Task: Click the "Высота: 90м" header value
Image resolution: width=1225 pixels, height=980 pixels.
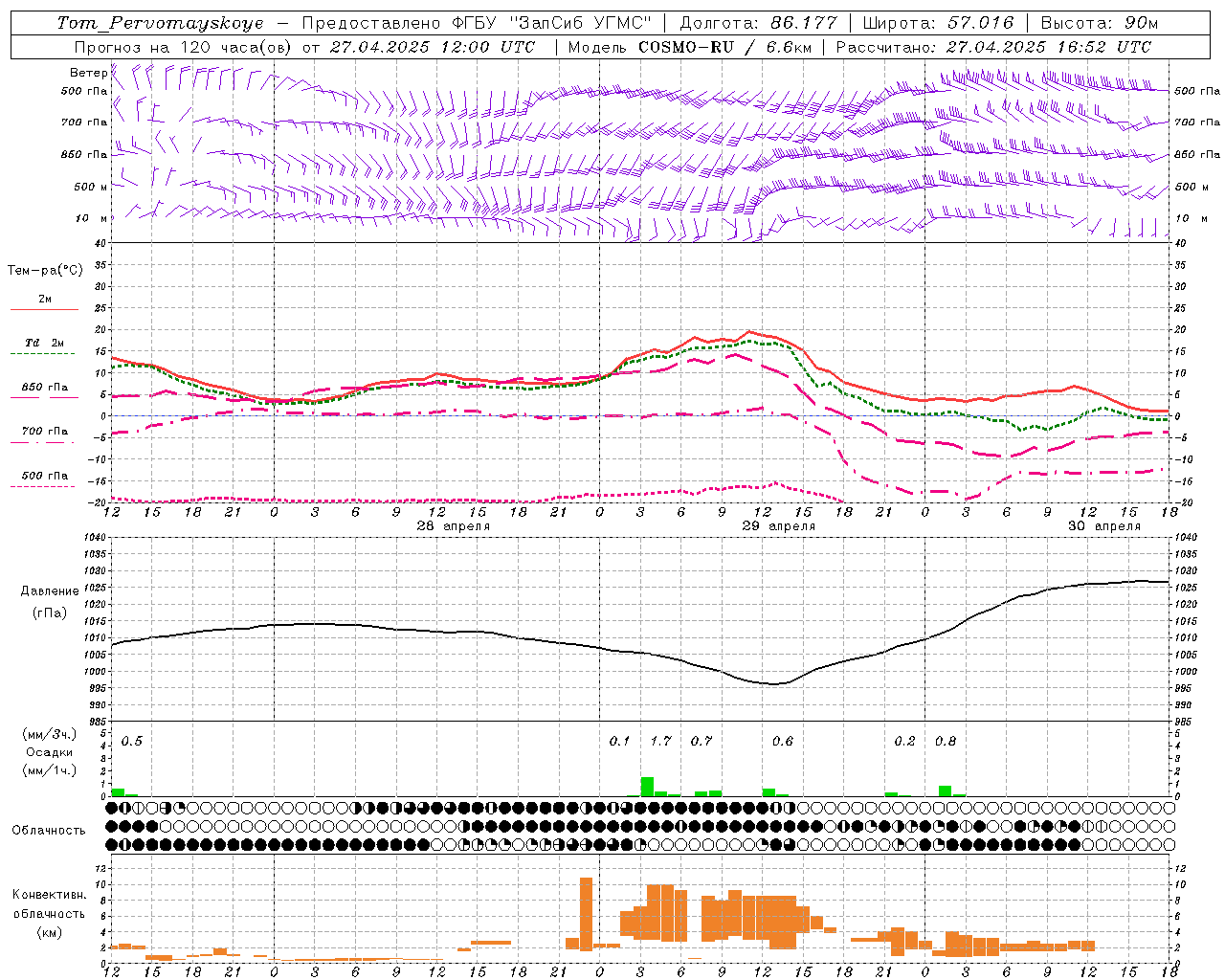Action: (x=1099, y=23)
